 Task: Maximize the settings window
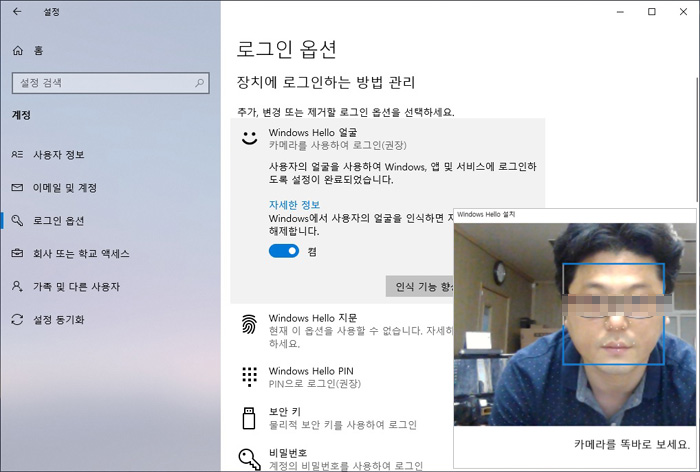652,12
